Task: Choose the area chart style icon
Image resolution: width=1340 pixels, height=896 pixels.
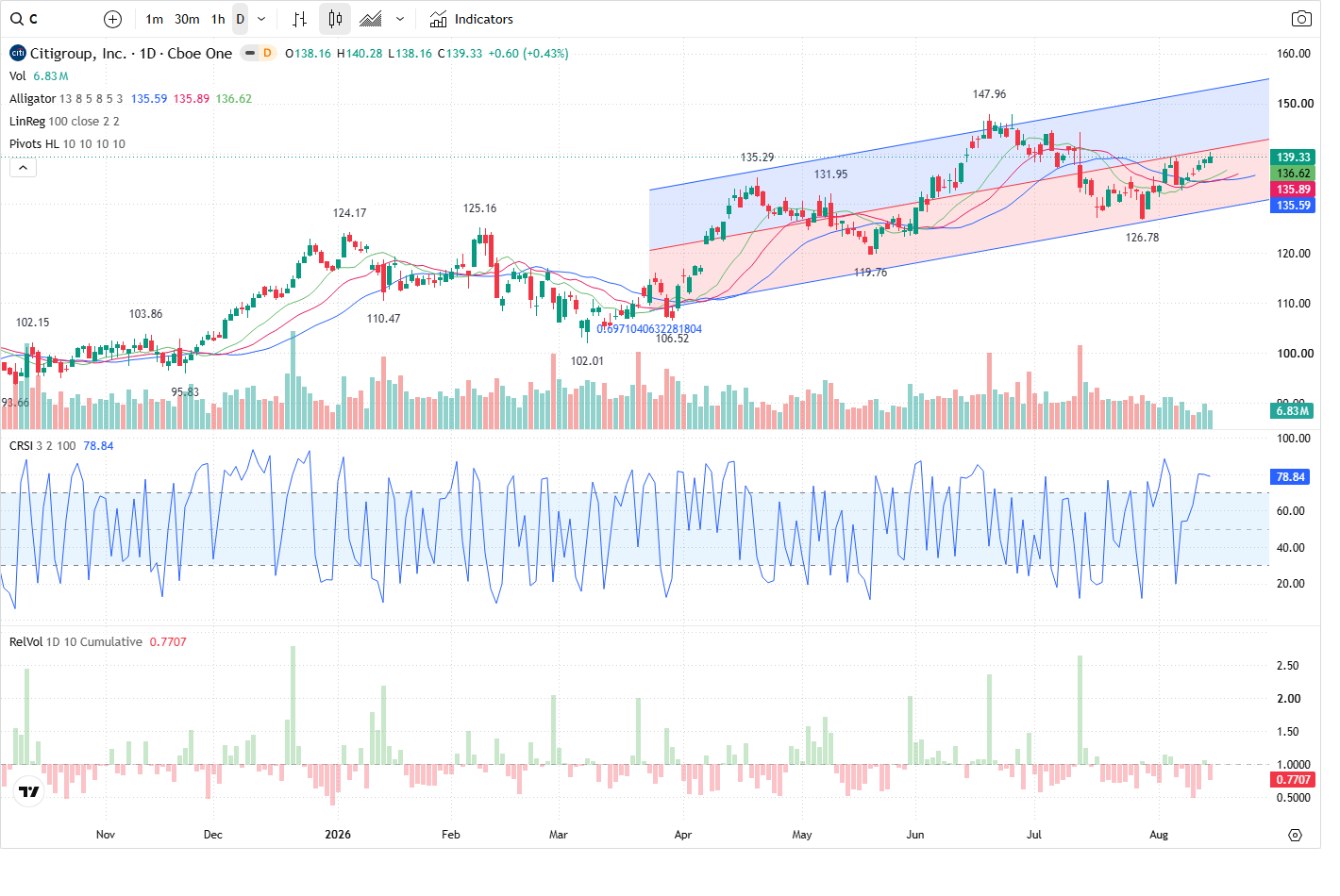Action: [x=371, y=19]
